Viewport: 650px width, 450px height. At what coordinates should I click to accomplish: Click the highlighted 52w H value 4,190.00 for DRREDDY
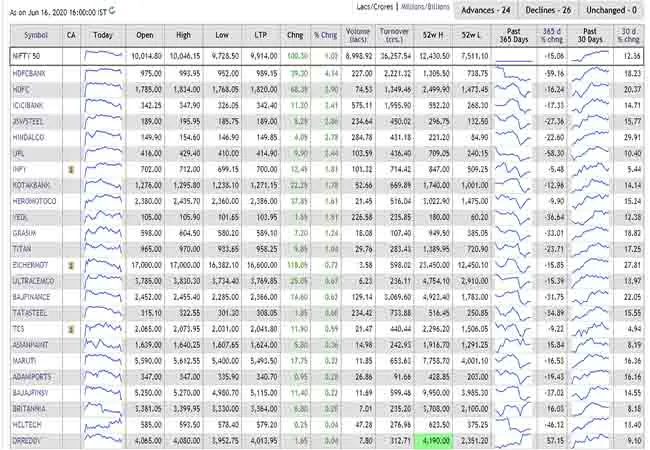tap(433, 441)
